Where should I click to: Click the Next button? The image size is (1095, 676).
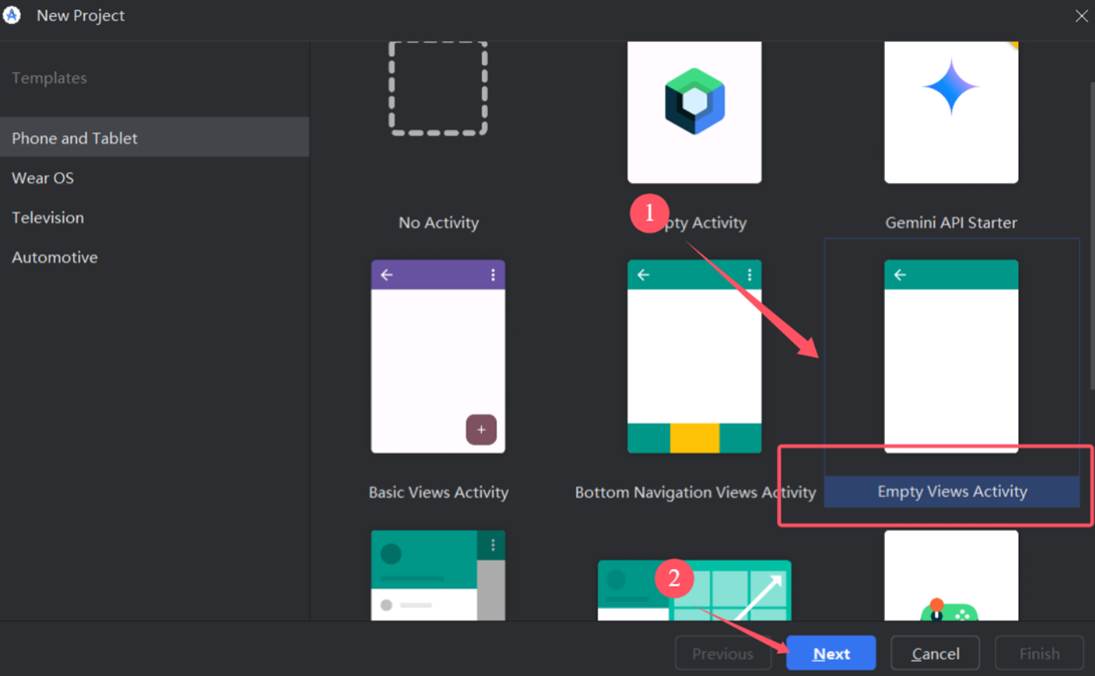coord(831,653)
